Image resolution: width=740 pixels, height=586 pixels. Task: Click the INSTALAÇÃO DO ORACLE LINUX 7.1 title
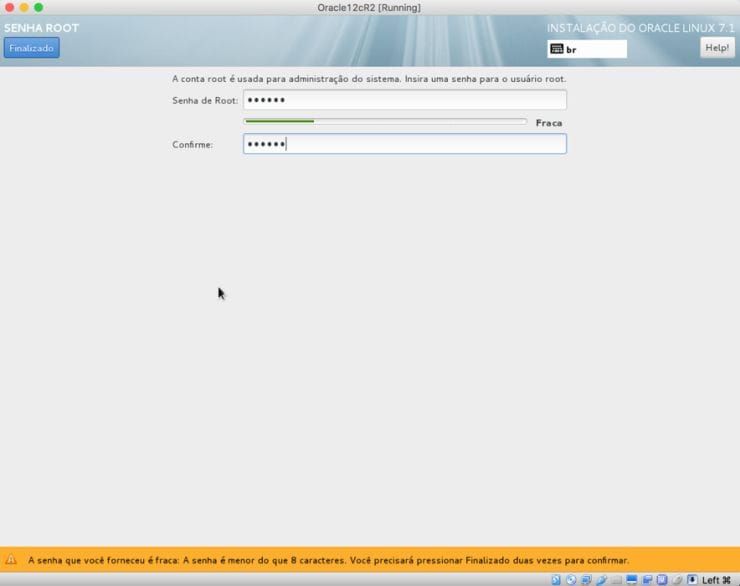[x=640, y=28]
